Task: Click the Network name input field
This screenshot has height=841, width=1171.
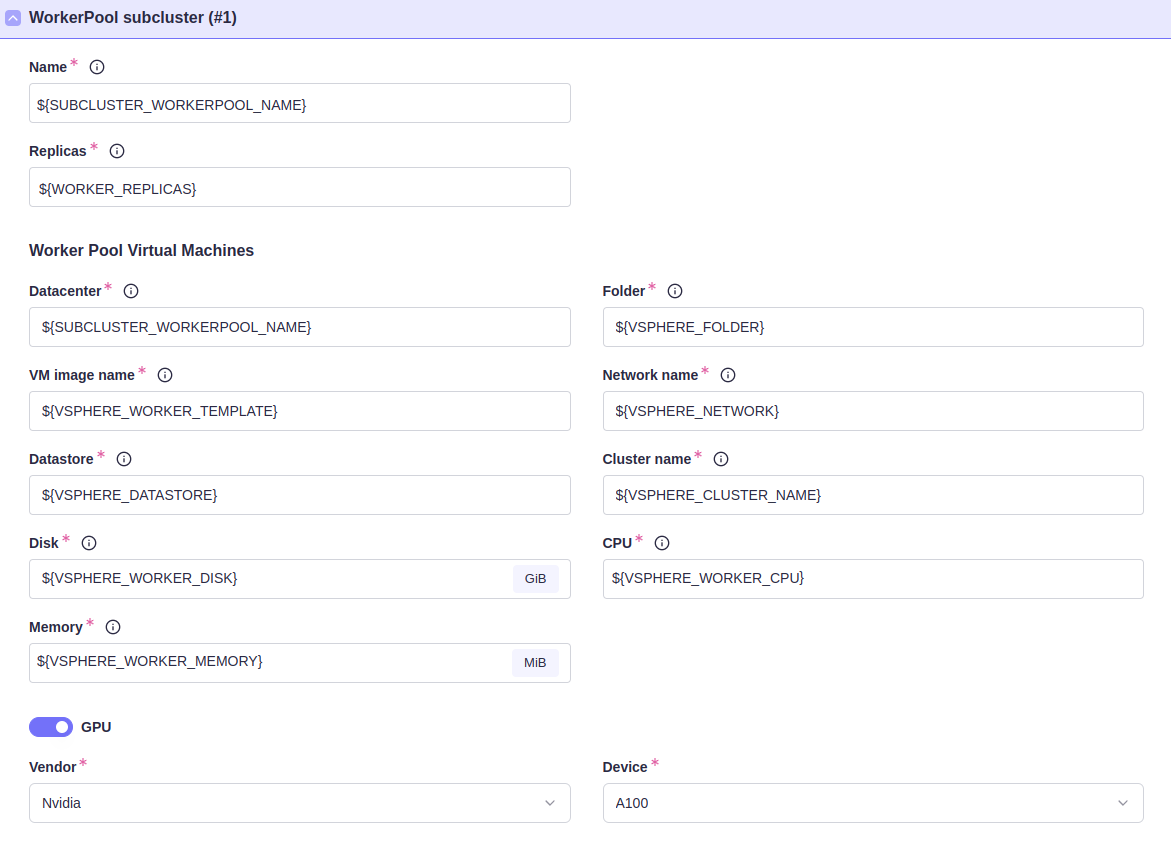Action: pyautogui.click(x=872, y=411)
